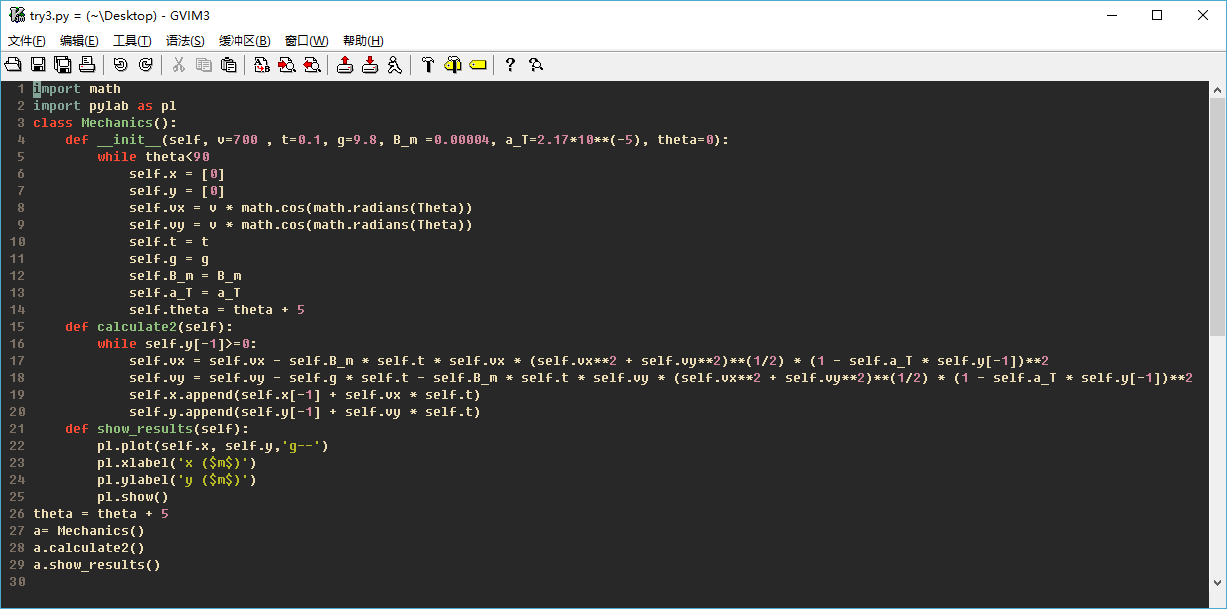
Task: Click line 9 'self.vy = v * math.cos'
Action: (x=301, y=225)
